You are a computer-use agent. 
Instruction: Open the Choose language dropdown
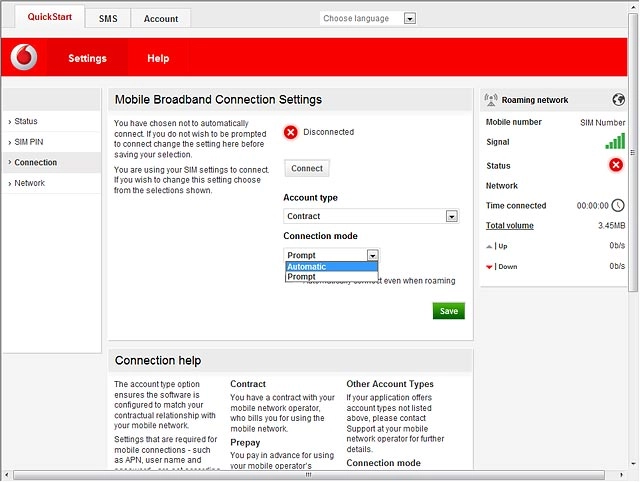[368, 18]
